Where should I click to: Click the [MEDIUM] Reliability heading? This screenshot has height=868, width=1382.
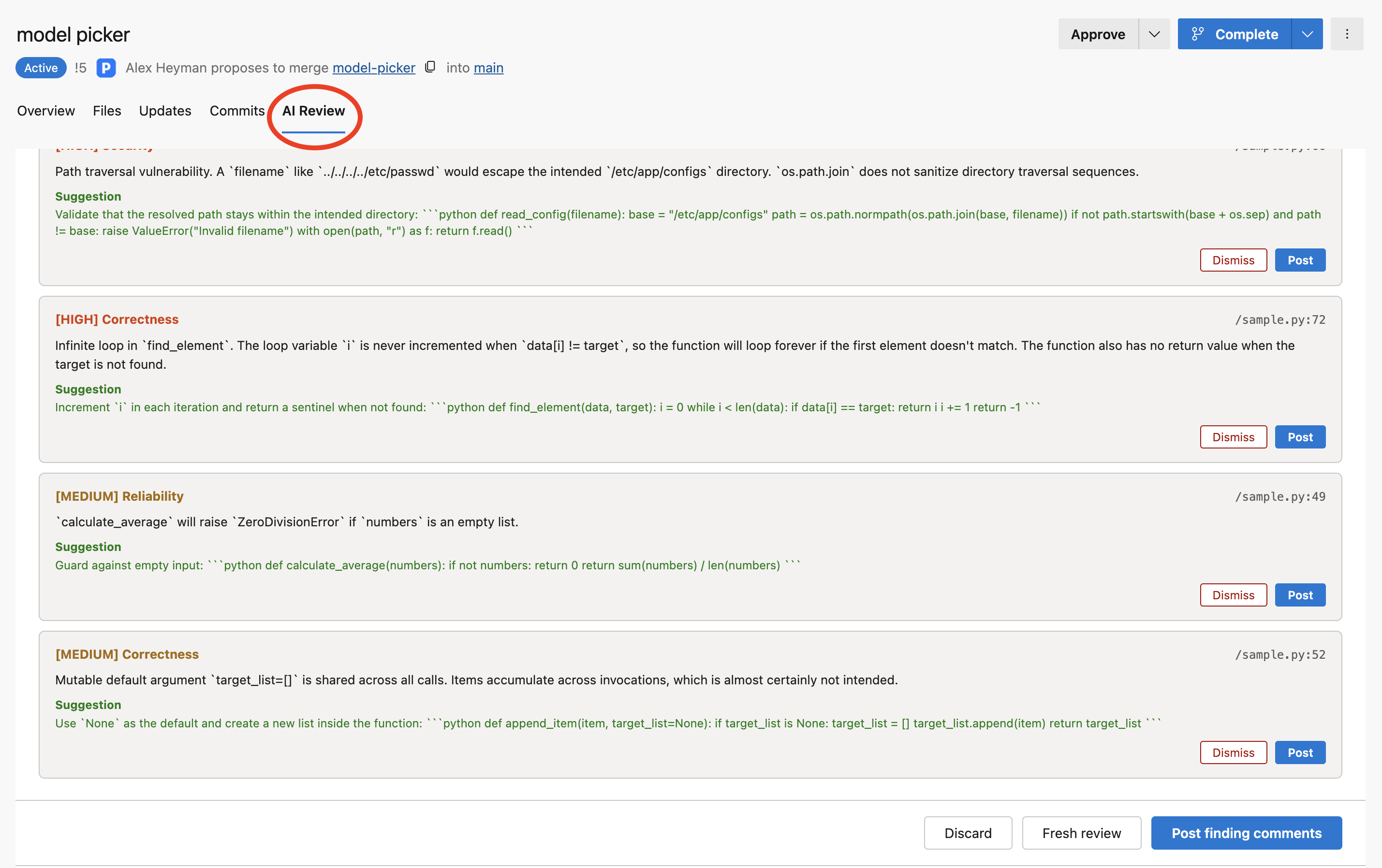[x=119, y=496]
